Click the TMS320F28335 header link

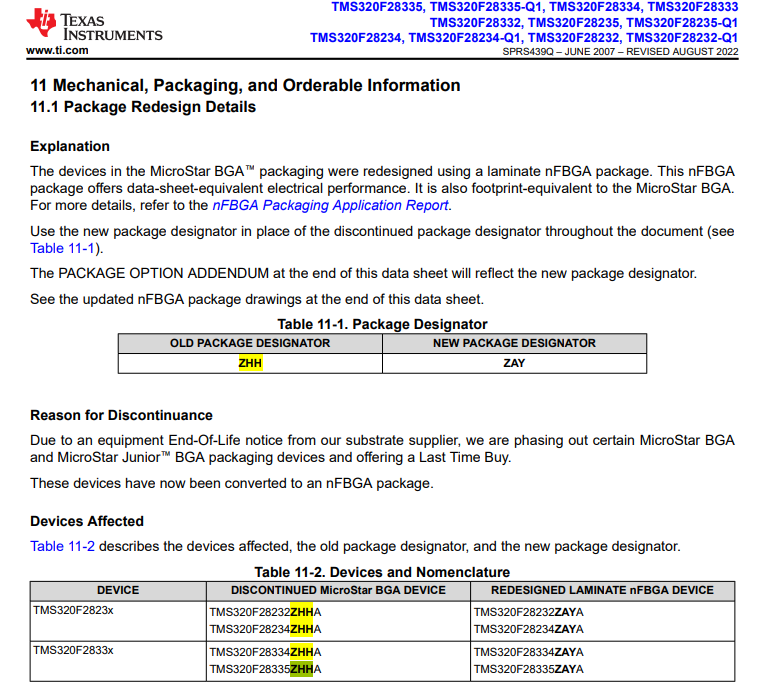tap(377, 7)
